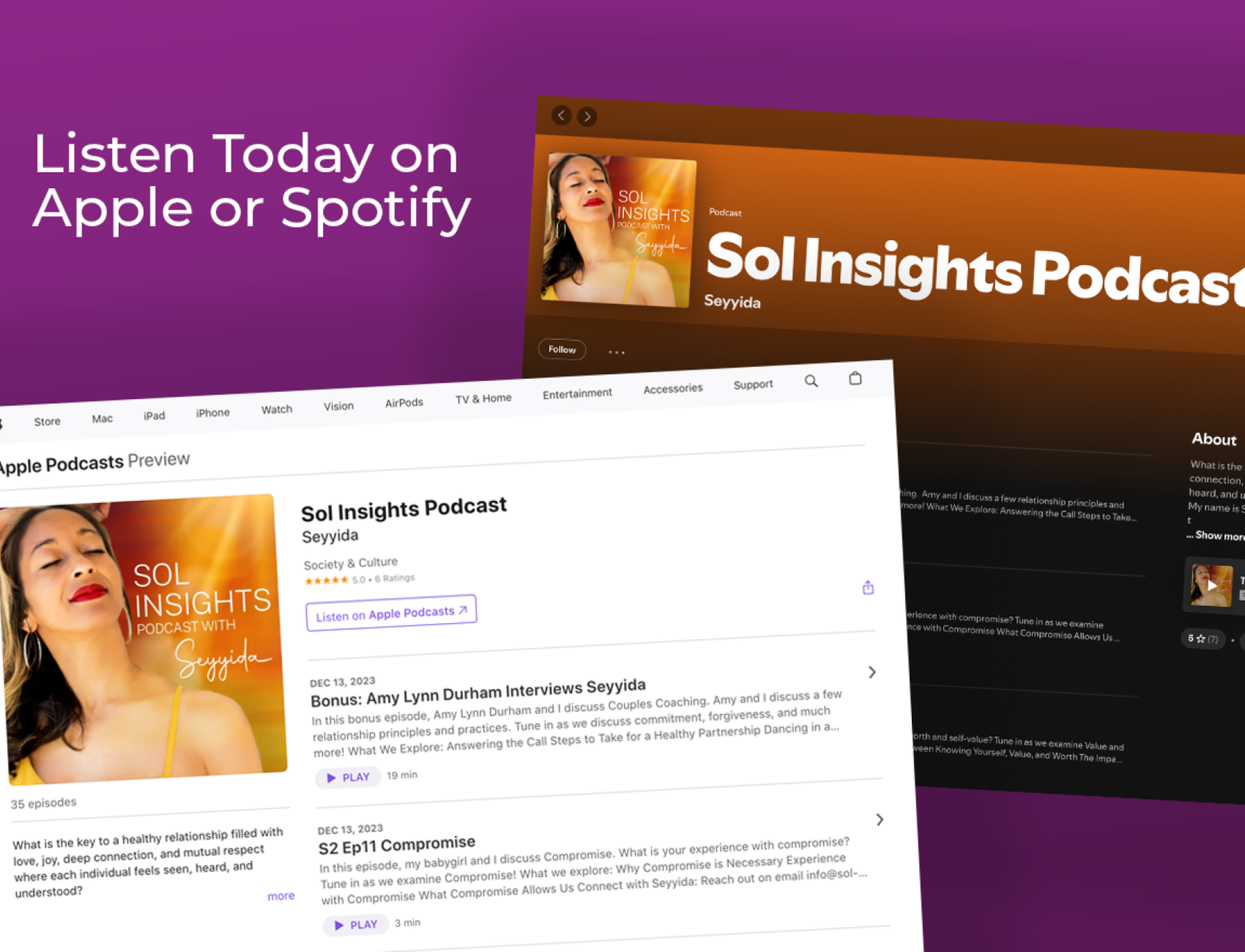1245x952 pixels.
Task: Click the 5 star rating pill
Action: [x=1203, y=639]
